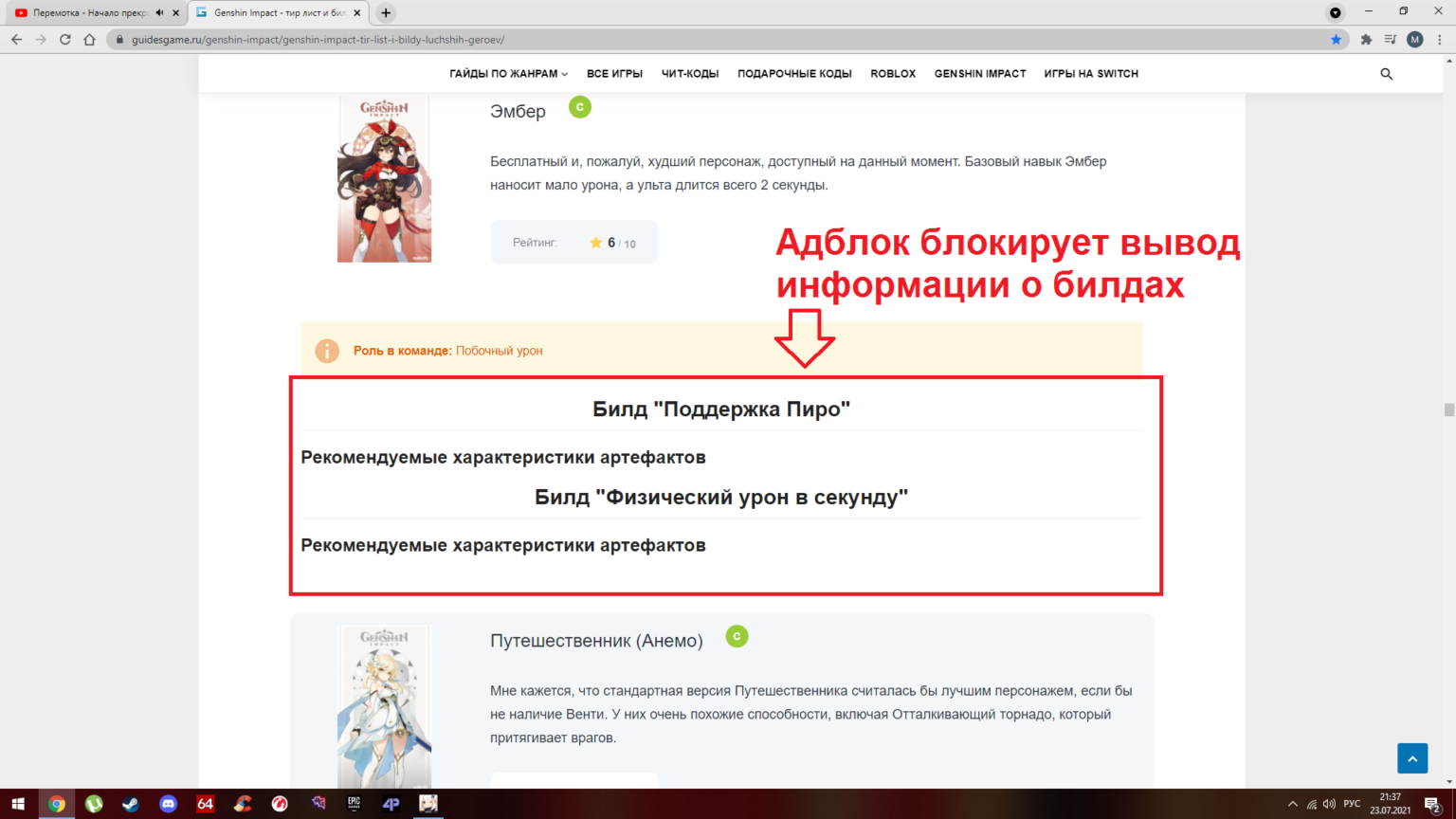Open the browser home page icon
The image size is (1456, 819).
point(89,40)
